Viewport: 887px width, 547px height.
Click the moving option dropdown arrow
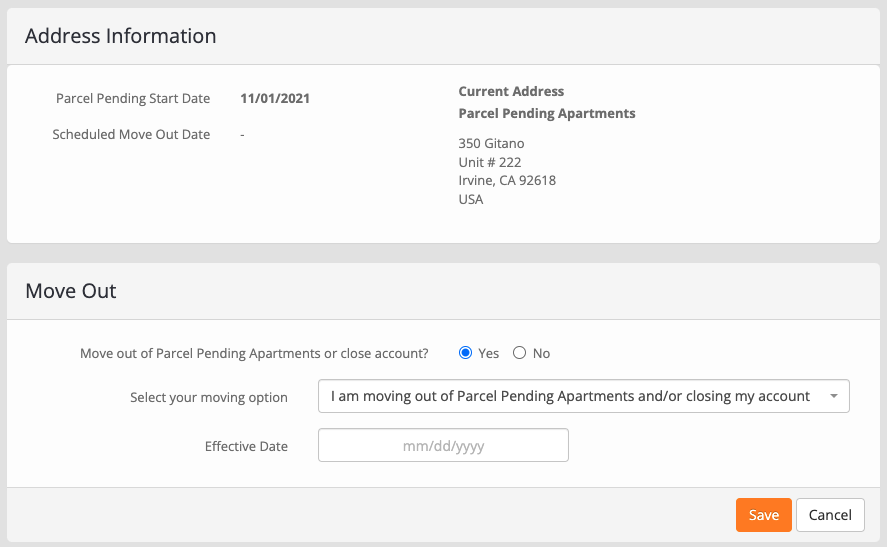833,396
